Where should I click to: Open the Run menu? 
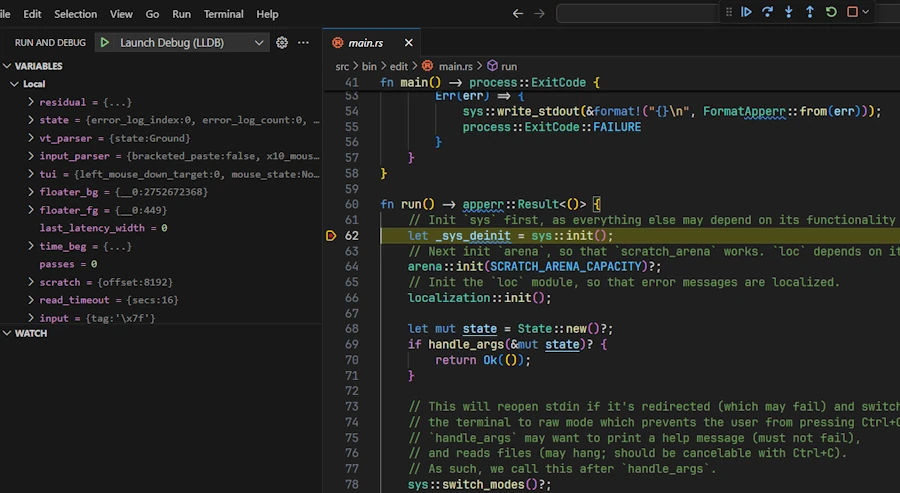click(x=181, y=14)
